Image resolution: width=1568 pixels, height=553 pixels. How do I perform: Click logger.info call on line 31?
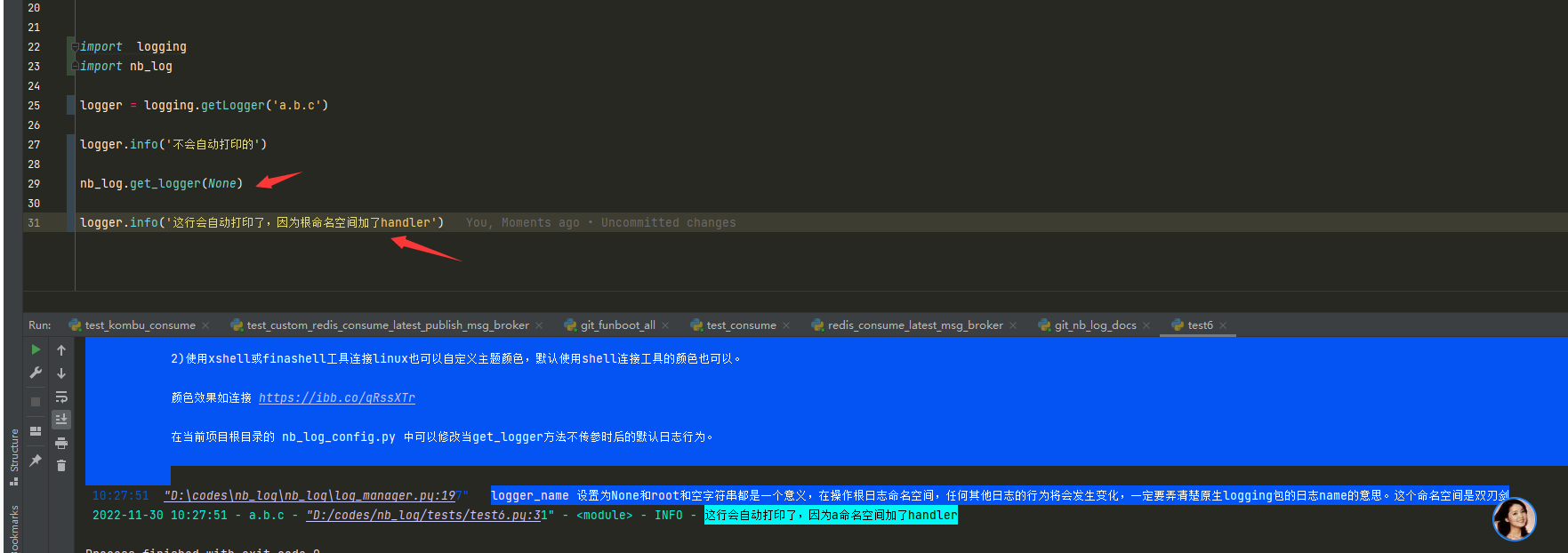pyautogui.click(x=261, y=222)
